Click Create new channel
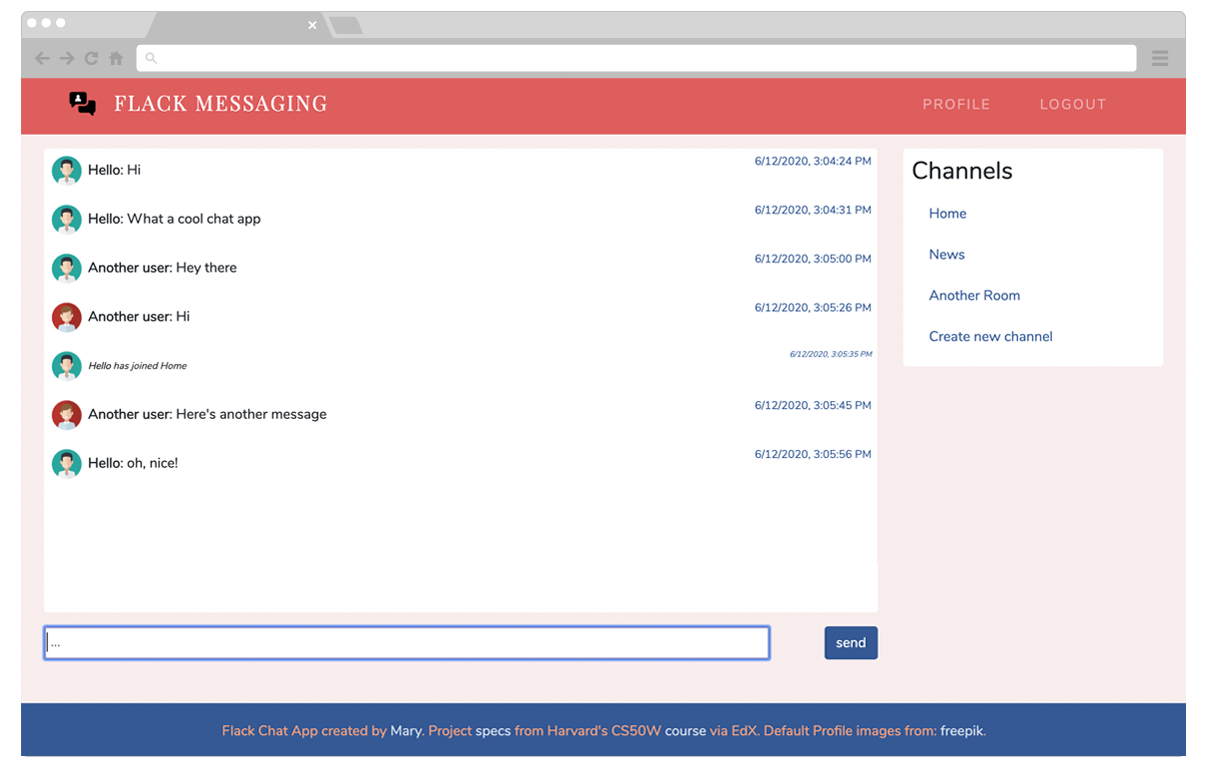This screenshot has width=1207, height=768. (x=990, y=337)
